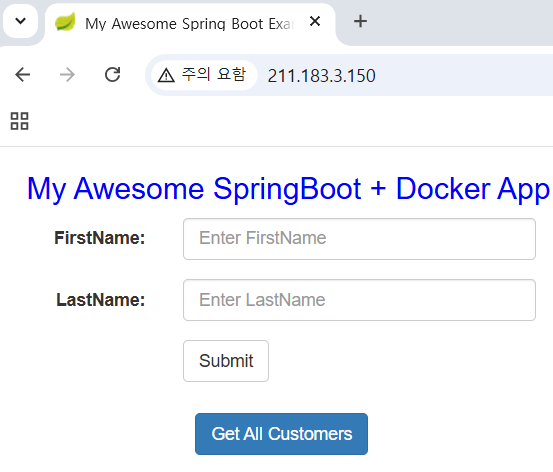
Task: Go back to the previous page
Action: click(x=23, y=75)
